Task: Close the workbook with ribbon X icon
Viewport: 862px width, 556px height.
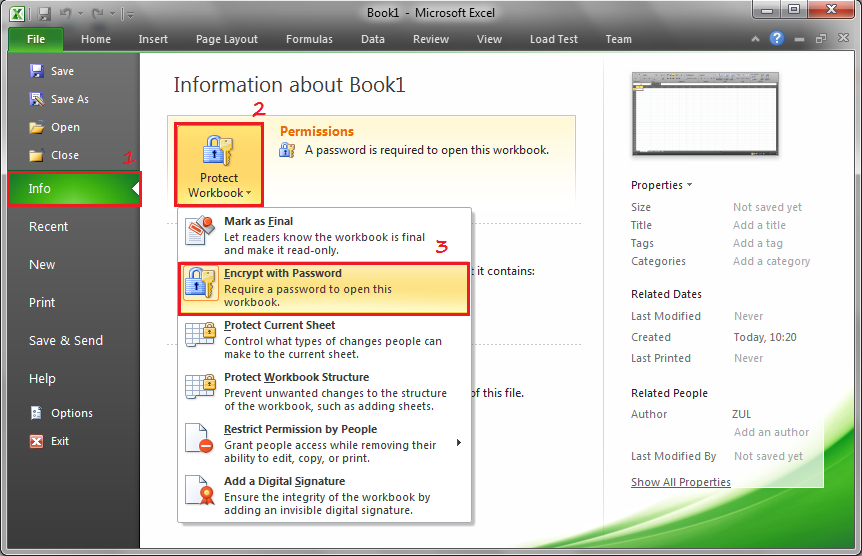Action: (x=843, y=38)
